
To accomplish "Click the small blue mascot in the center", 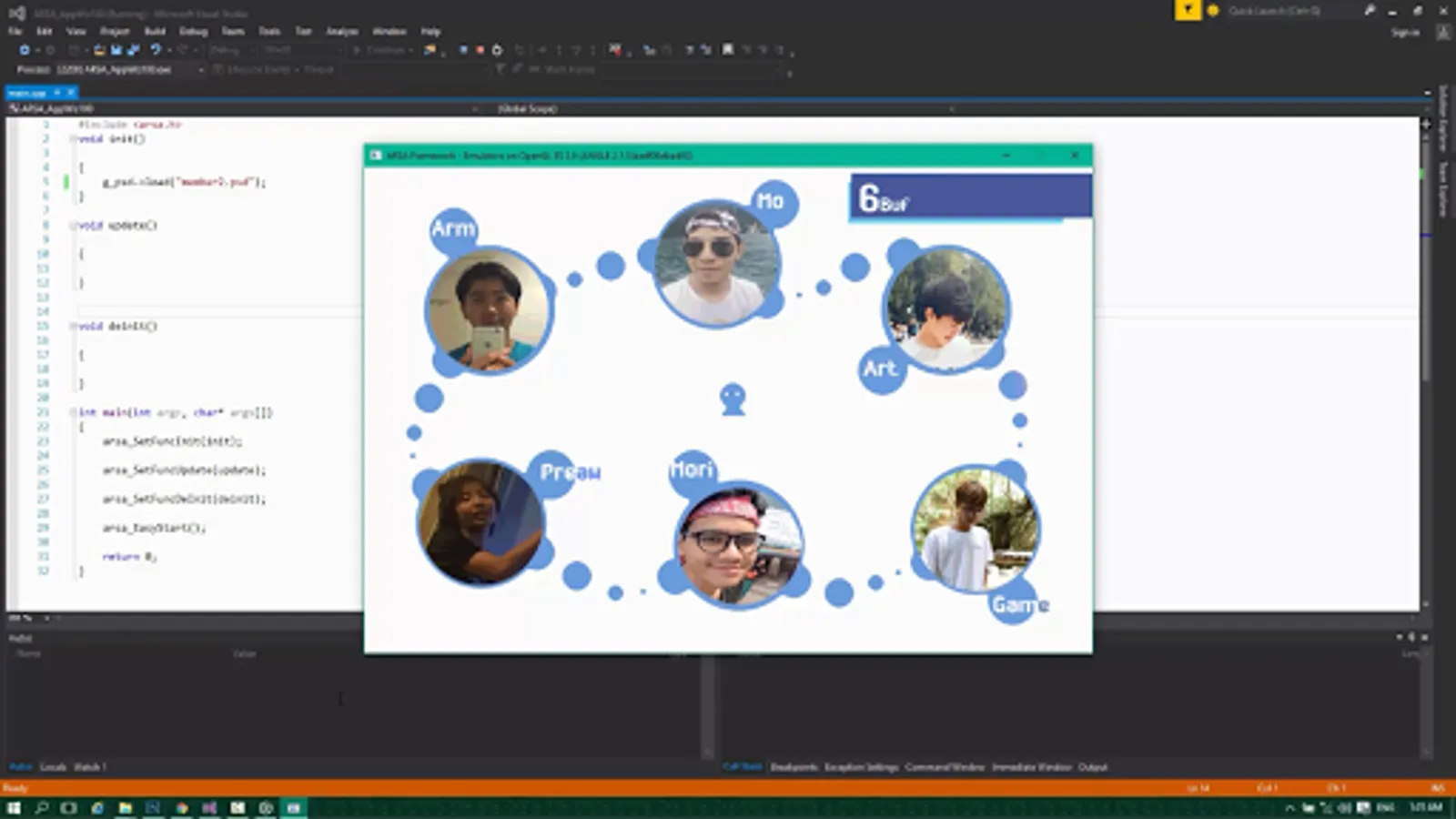I will 733,399.
